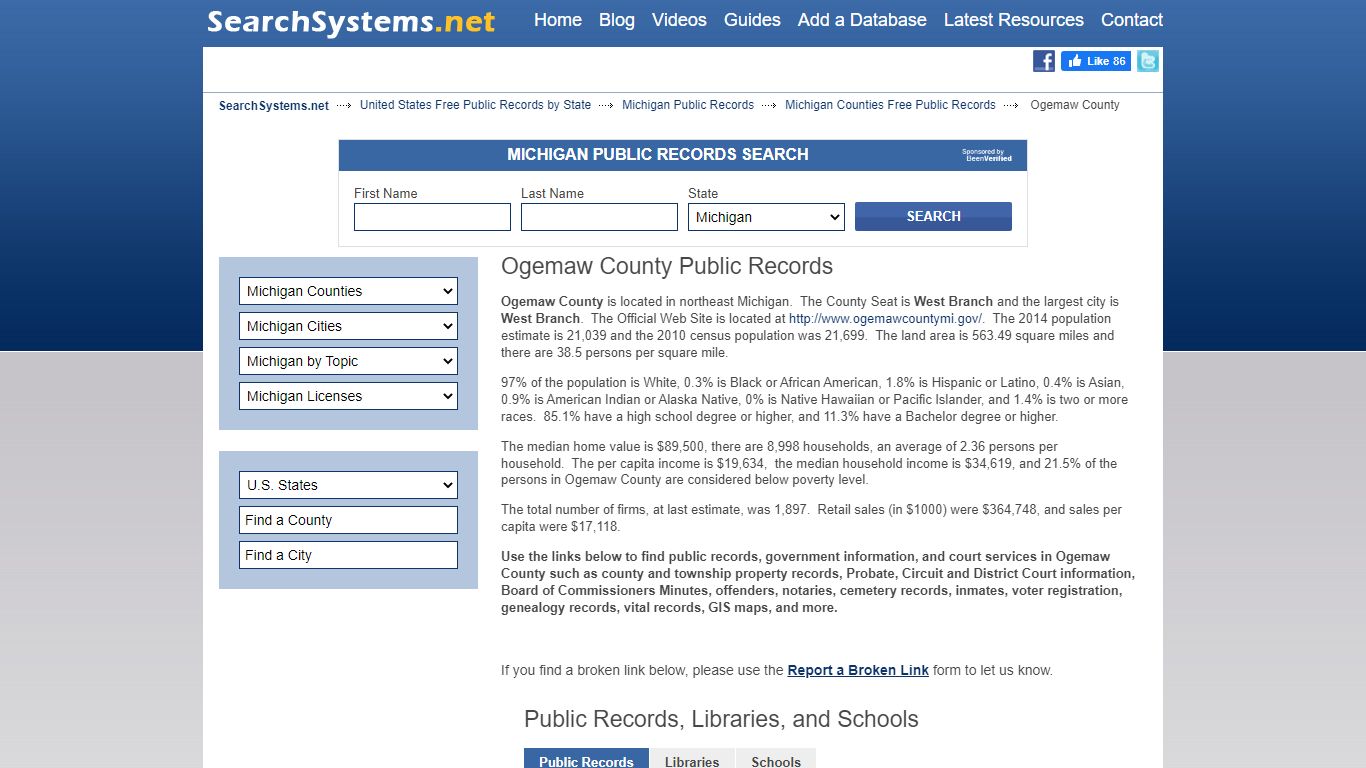The width and height of the screenshot is (1366, 768).
Task: Open the Contact page
Action: [1132, 20]
